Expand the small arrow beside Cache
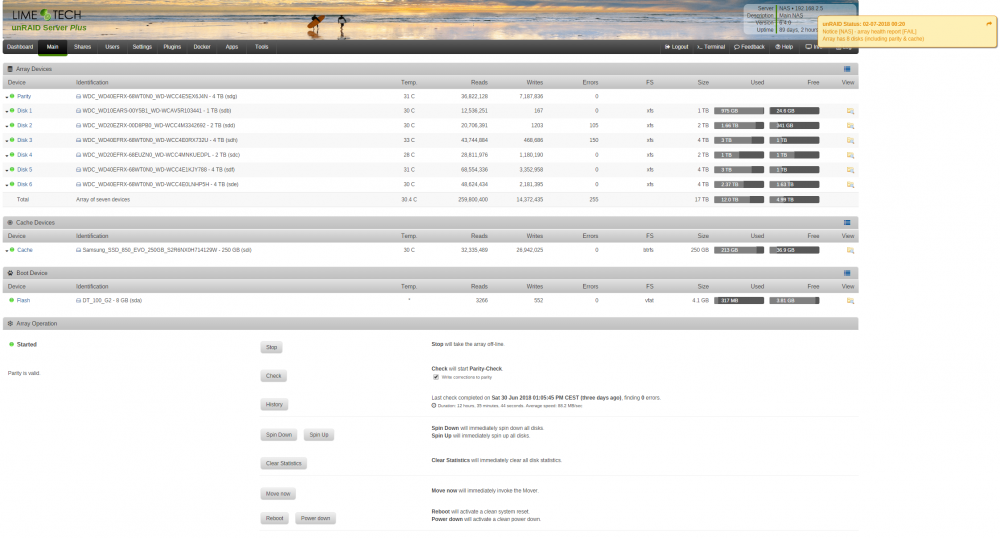The width and height of the screenshot is (1000, 538). click(x=7, y=251)
